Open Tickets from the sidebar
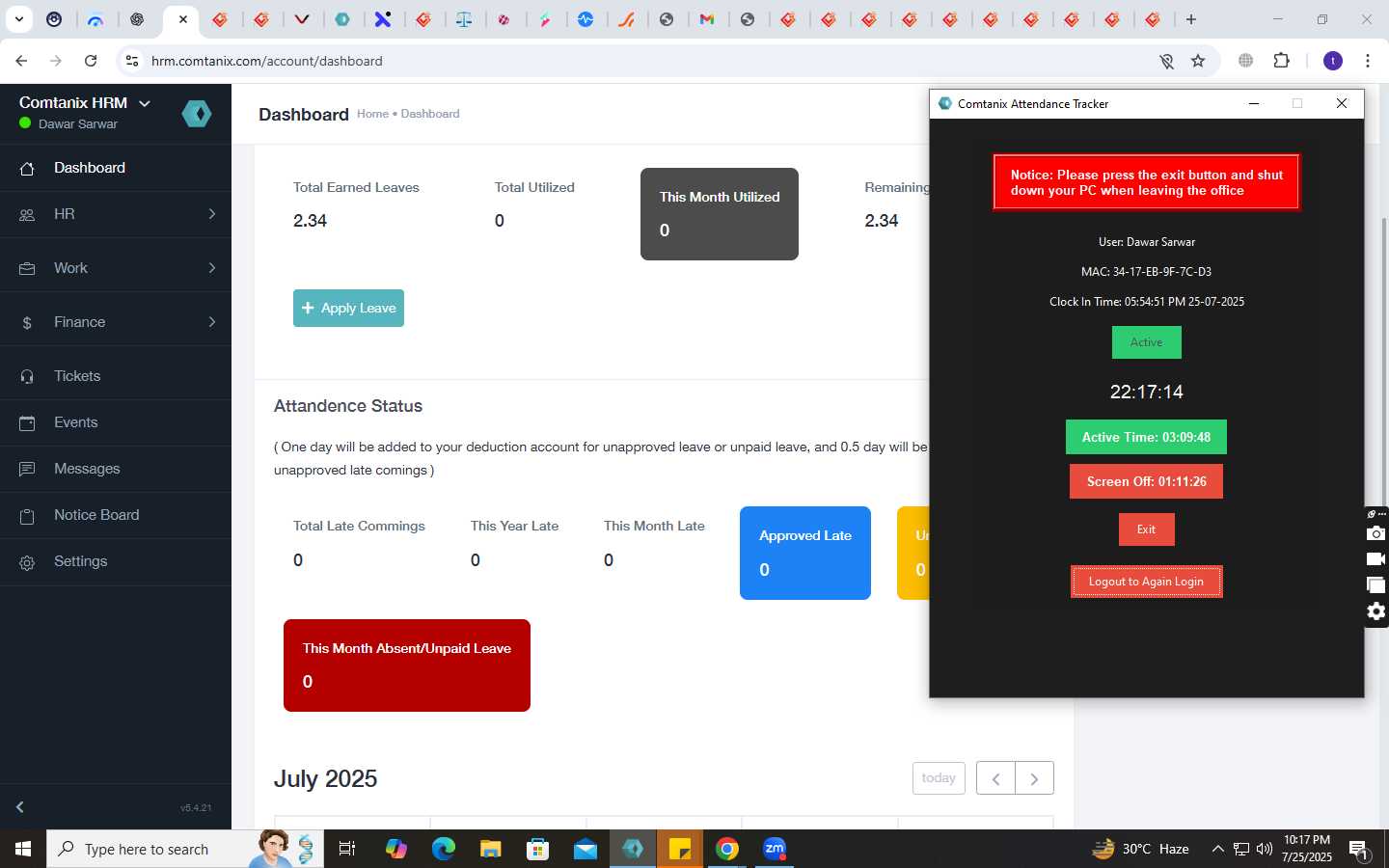The height and width of the screenshot is (868, 1389). coord(116,376)
